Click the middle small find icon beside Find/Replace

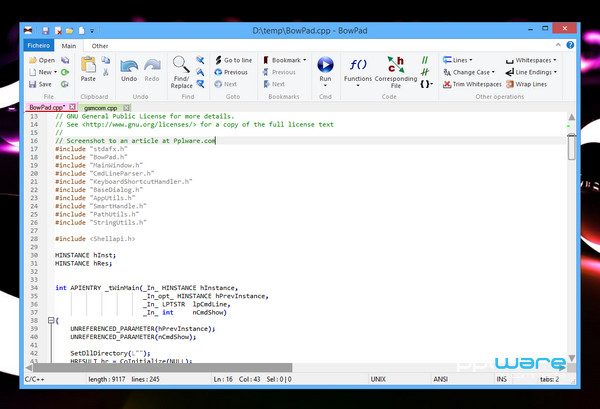click(200, 72)
